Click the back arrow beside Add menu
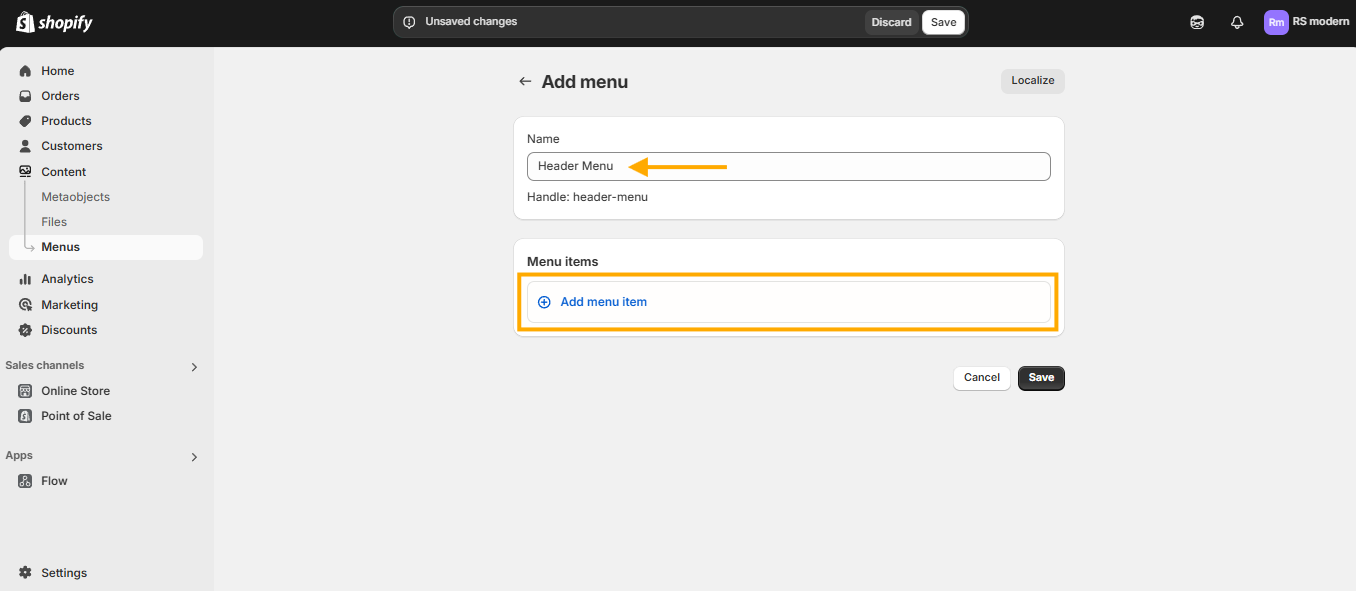The height and width of the screenshot is (591, 1356). click(525, 82)
